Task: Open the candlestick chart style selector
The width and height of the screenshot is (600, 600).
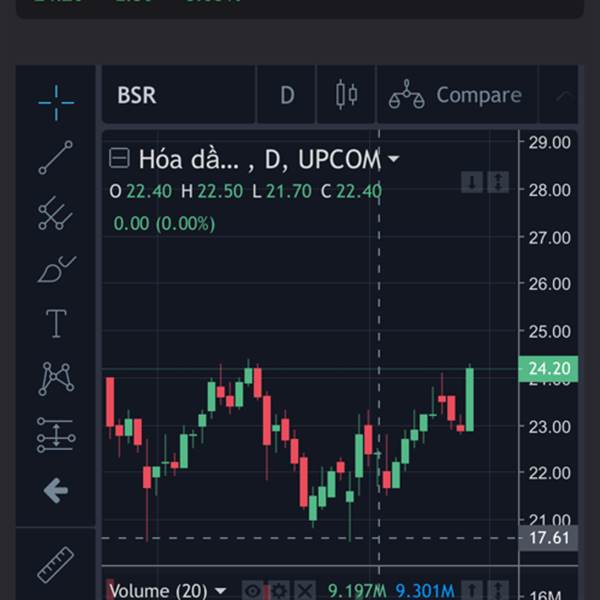Action: (x=346, y=95)
